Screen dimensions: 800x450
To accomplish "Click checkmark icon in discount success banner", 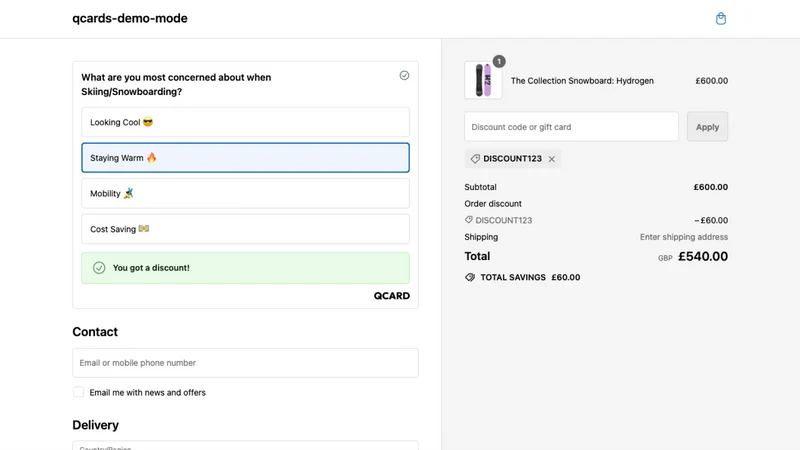I will click(99, 268).
